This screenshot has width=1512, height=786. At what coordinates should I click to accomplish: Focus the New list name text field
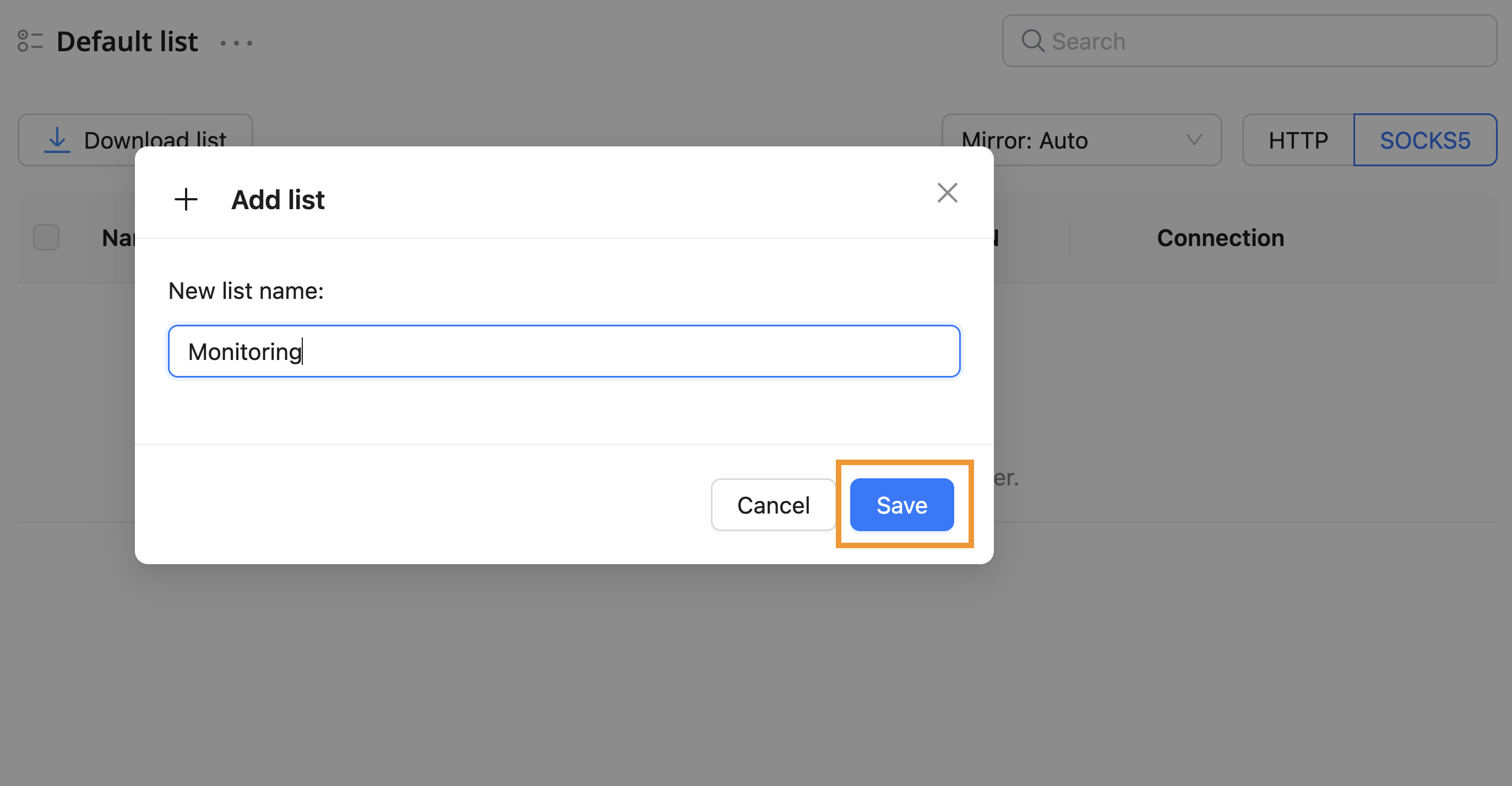(563, 351)
